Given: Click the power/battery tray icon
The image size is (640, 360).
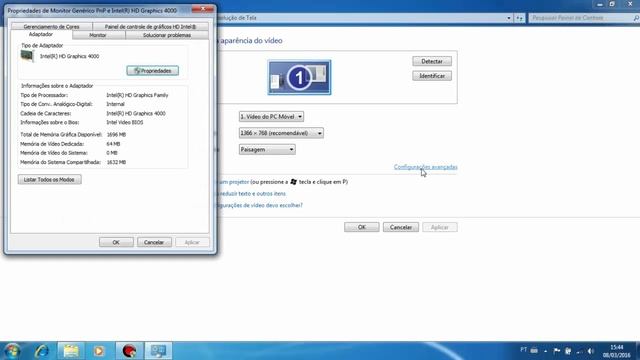Looking at the screenshot, I should tap(568, 351).
